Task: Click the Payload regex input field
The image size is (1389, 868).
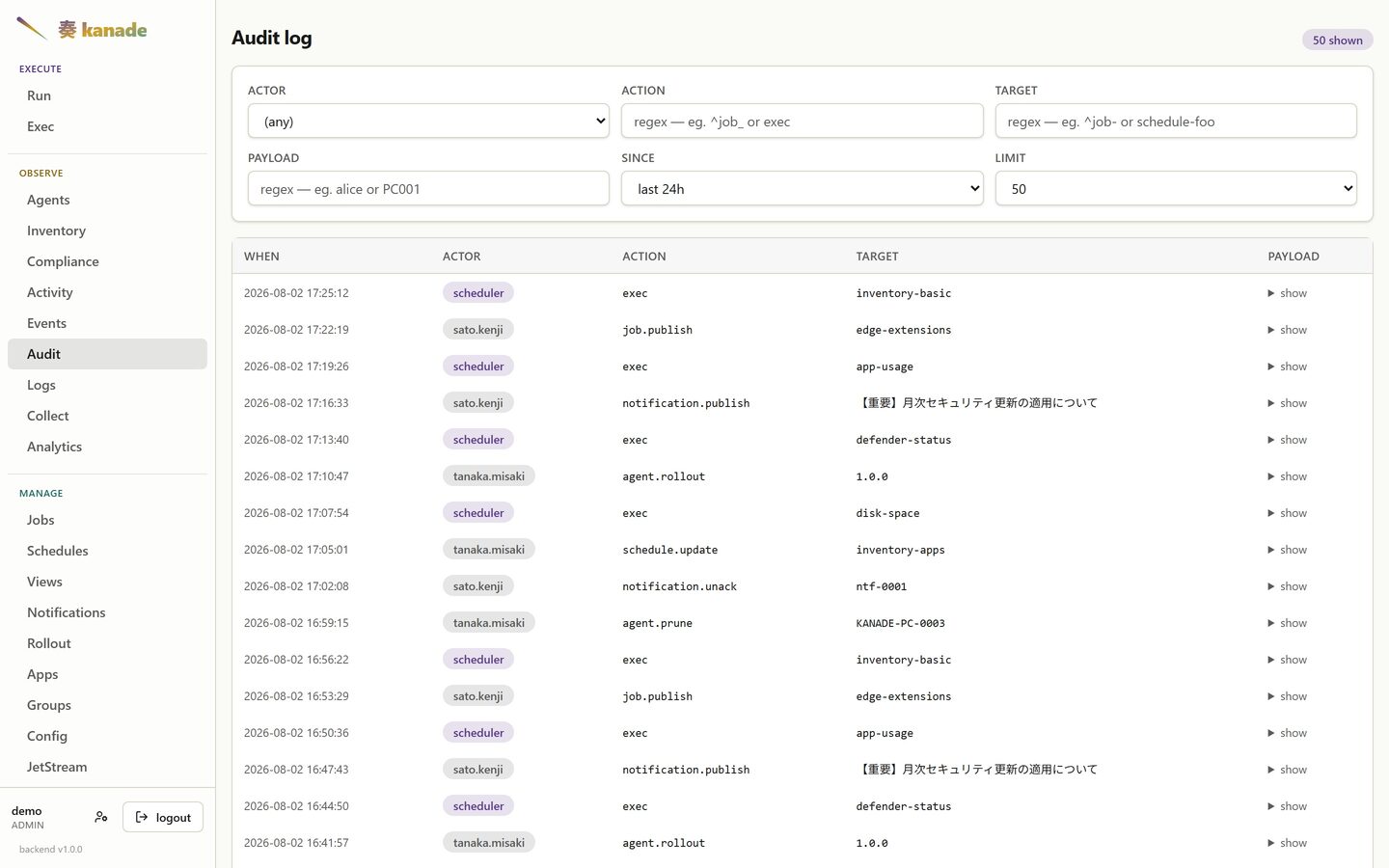Action: 428,189
